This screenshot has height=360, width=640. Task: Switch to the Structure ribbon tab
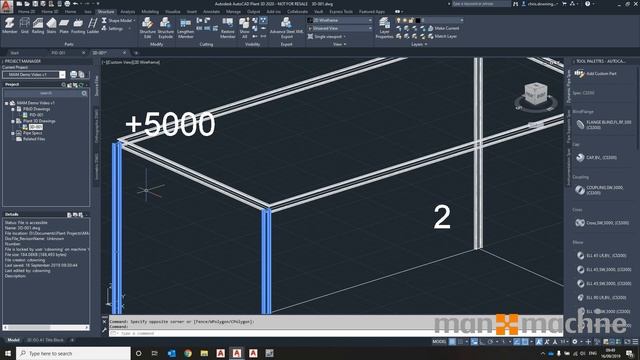pos(106,11)
